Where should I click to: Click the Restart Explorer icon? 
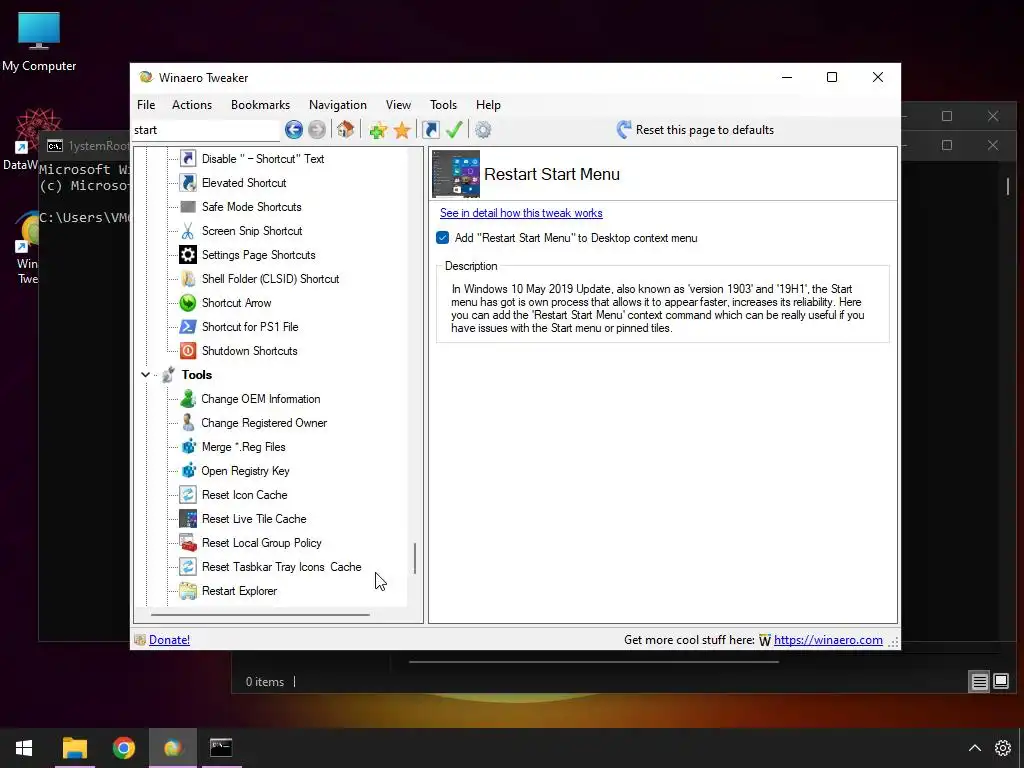(188, 591)
